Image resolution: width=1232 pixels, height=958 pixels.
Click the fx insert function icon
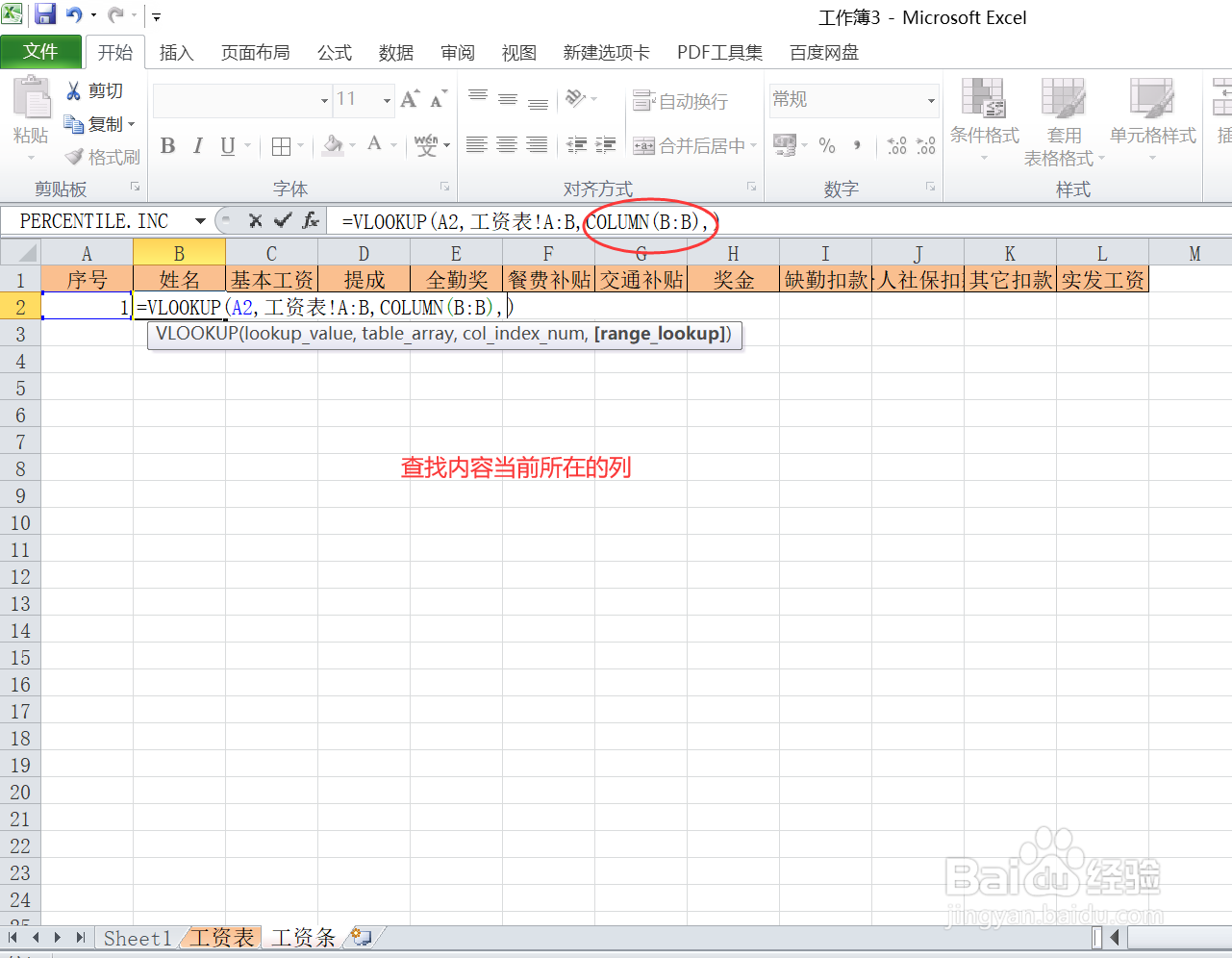pyautogui.click(x=310, y=220)
